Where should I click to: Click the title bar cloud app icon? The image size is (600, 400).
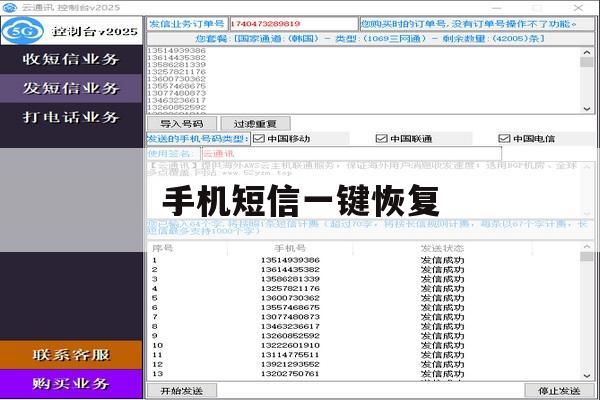tap(10, 7)
